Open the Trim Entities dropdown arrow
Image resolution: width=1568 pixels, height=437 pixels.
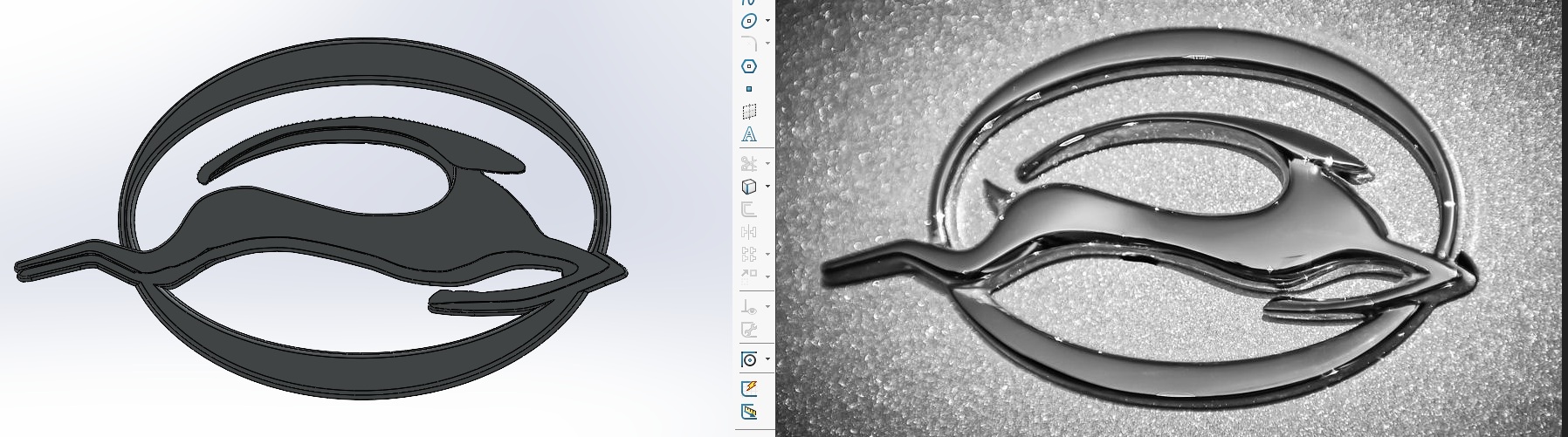point(767,163)
